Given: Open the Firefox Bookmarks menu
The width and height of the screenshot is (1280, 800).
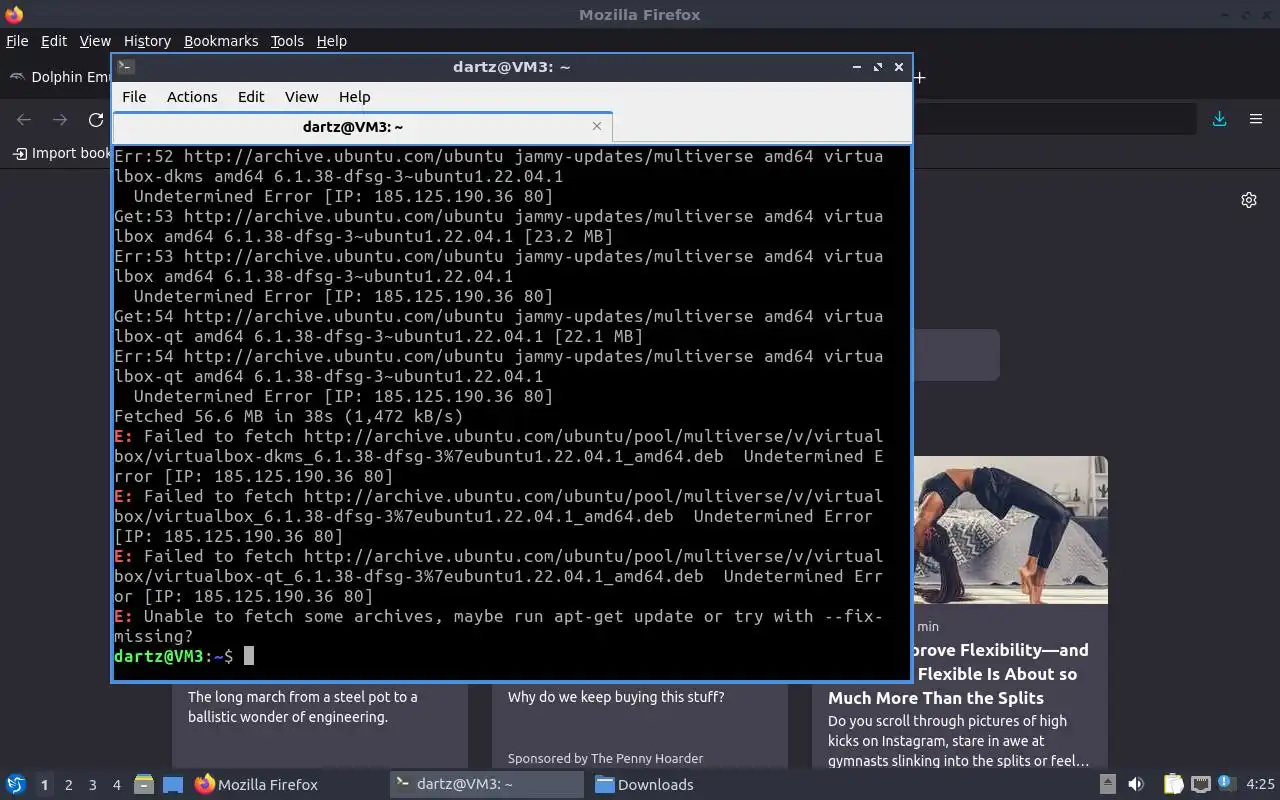Looking at the screenshot, I should (221, 41).
